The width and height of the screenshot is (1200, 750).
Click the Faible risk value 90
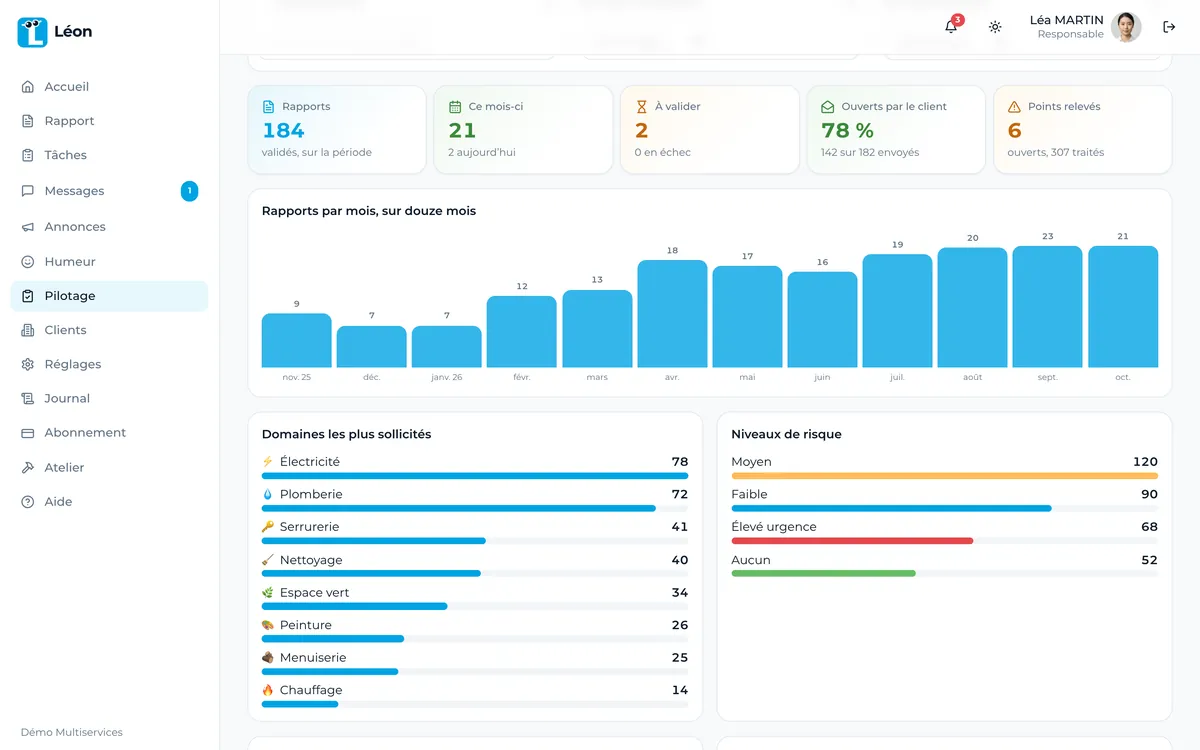tap(1149, 494)
